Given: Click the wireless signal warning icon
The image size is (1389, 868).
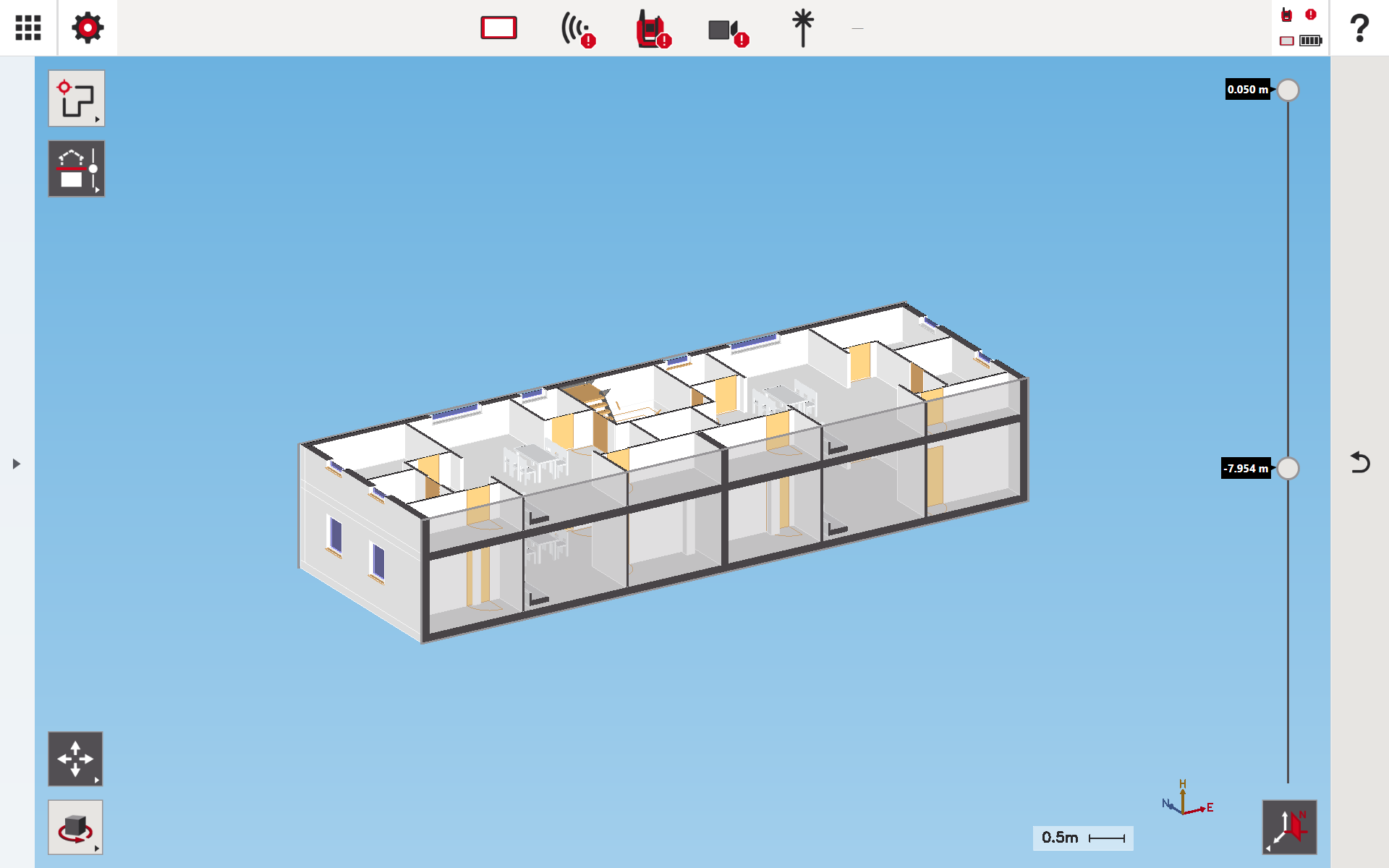Looking at the screenshot, I should (x=577, y=30).
